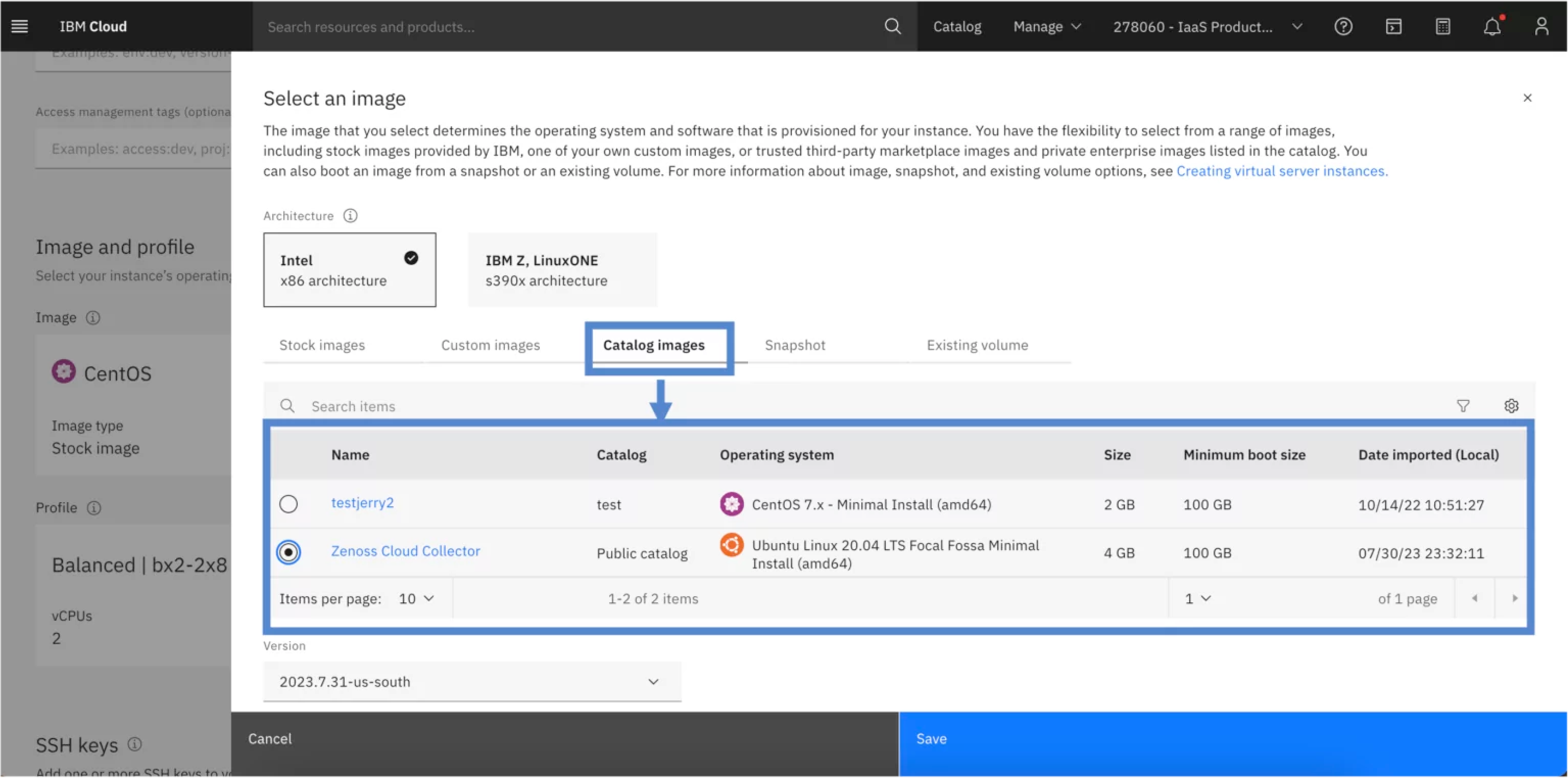Open the notifications bell icon
Viewport: 1568px width, 778px height.
tap(1492, 26)
